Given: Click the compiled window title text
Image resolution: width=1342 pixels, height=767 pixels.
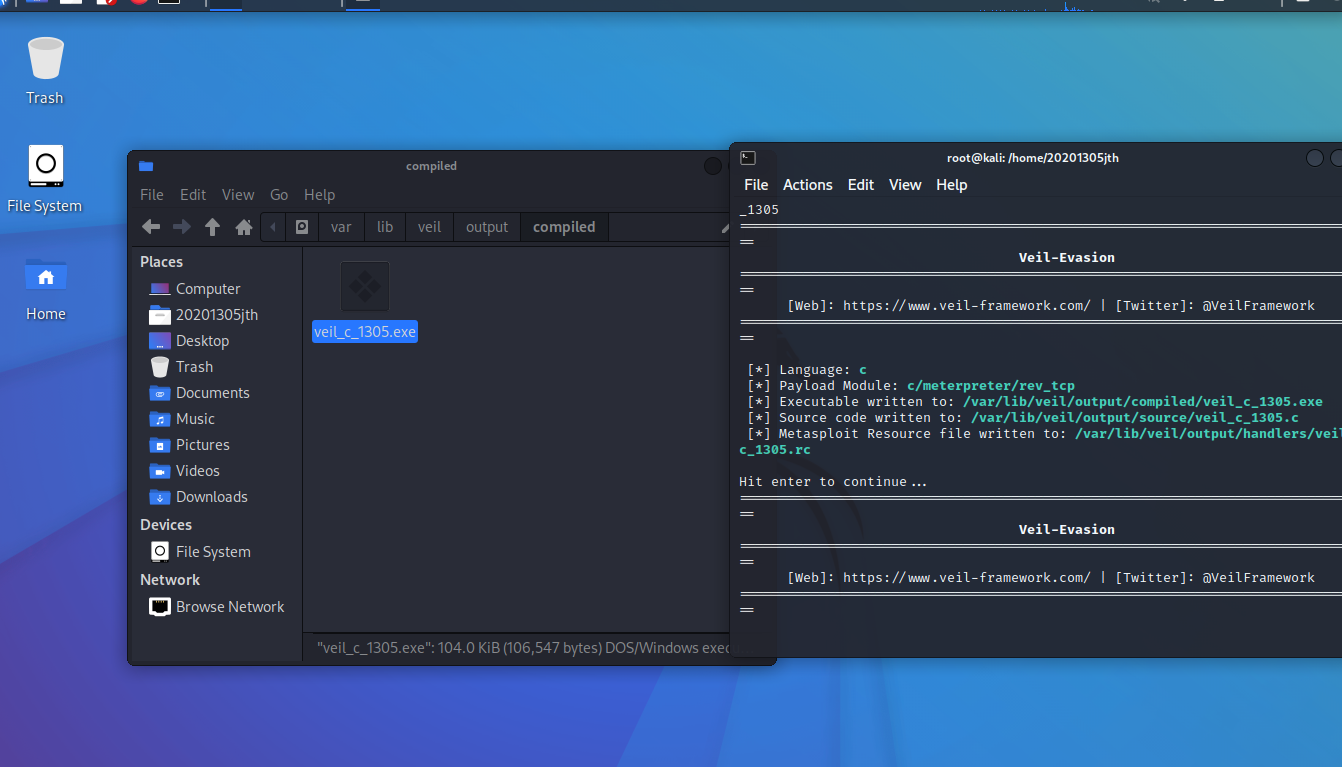Looking at the screenshot, I should [432, 166].
